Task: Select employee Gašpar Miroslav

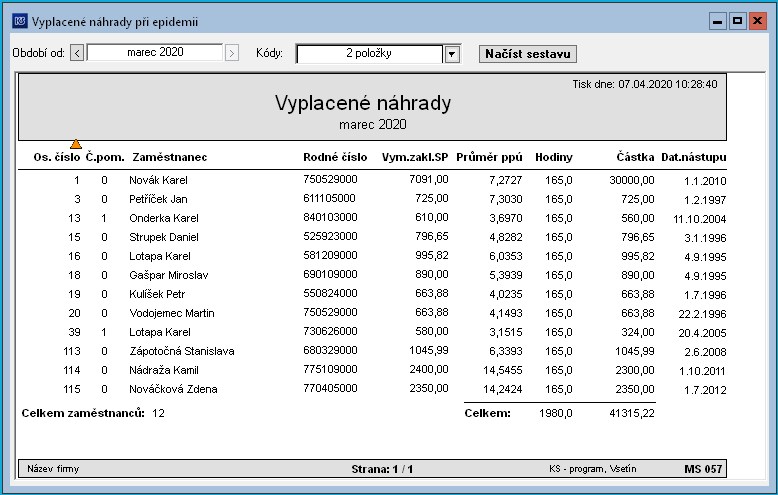Action: (x=169, y=275)
